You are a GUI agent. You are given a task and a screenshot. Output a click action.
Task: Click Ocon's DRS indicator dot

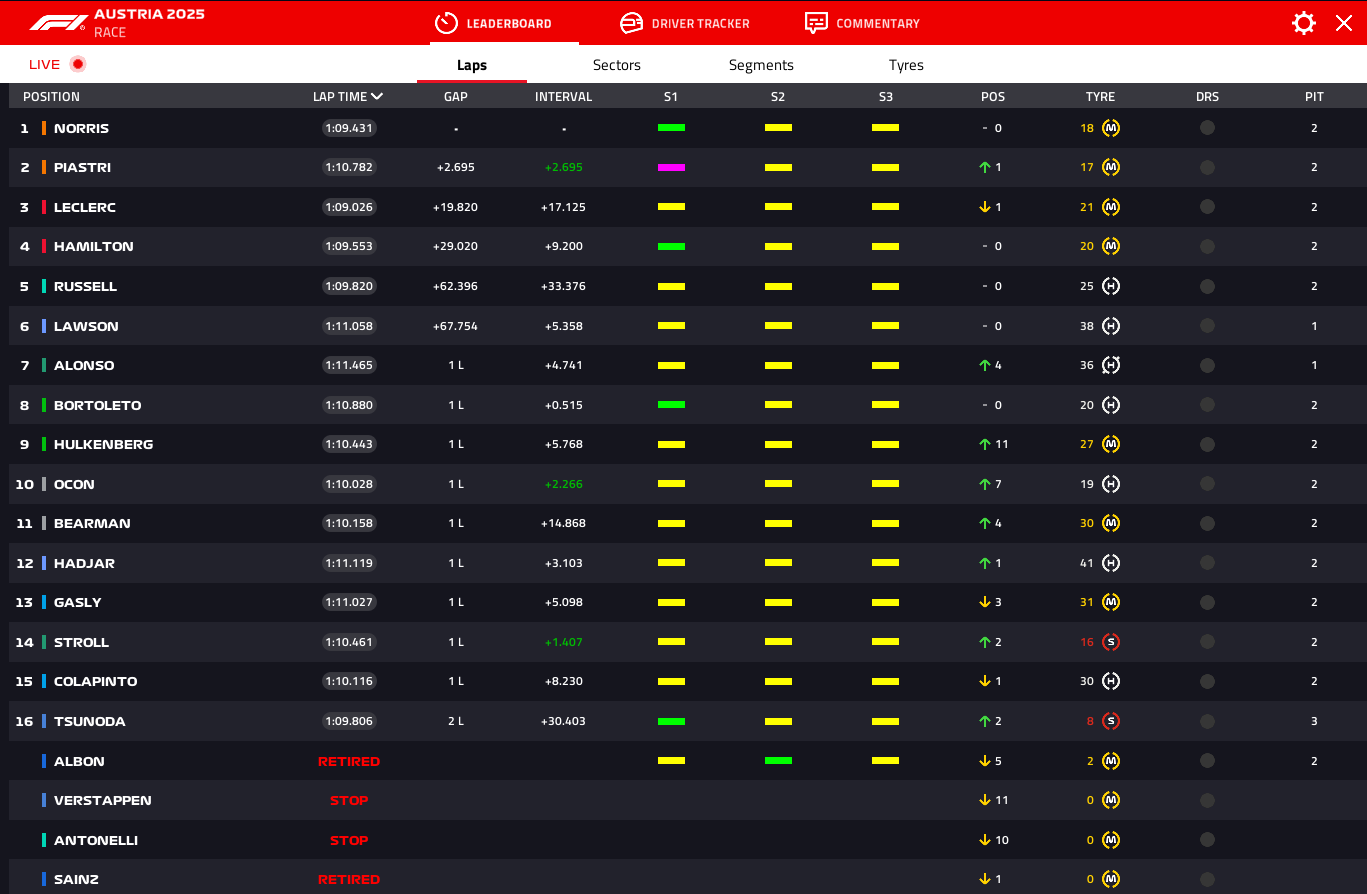pos(1207,484)
